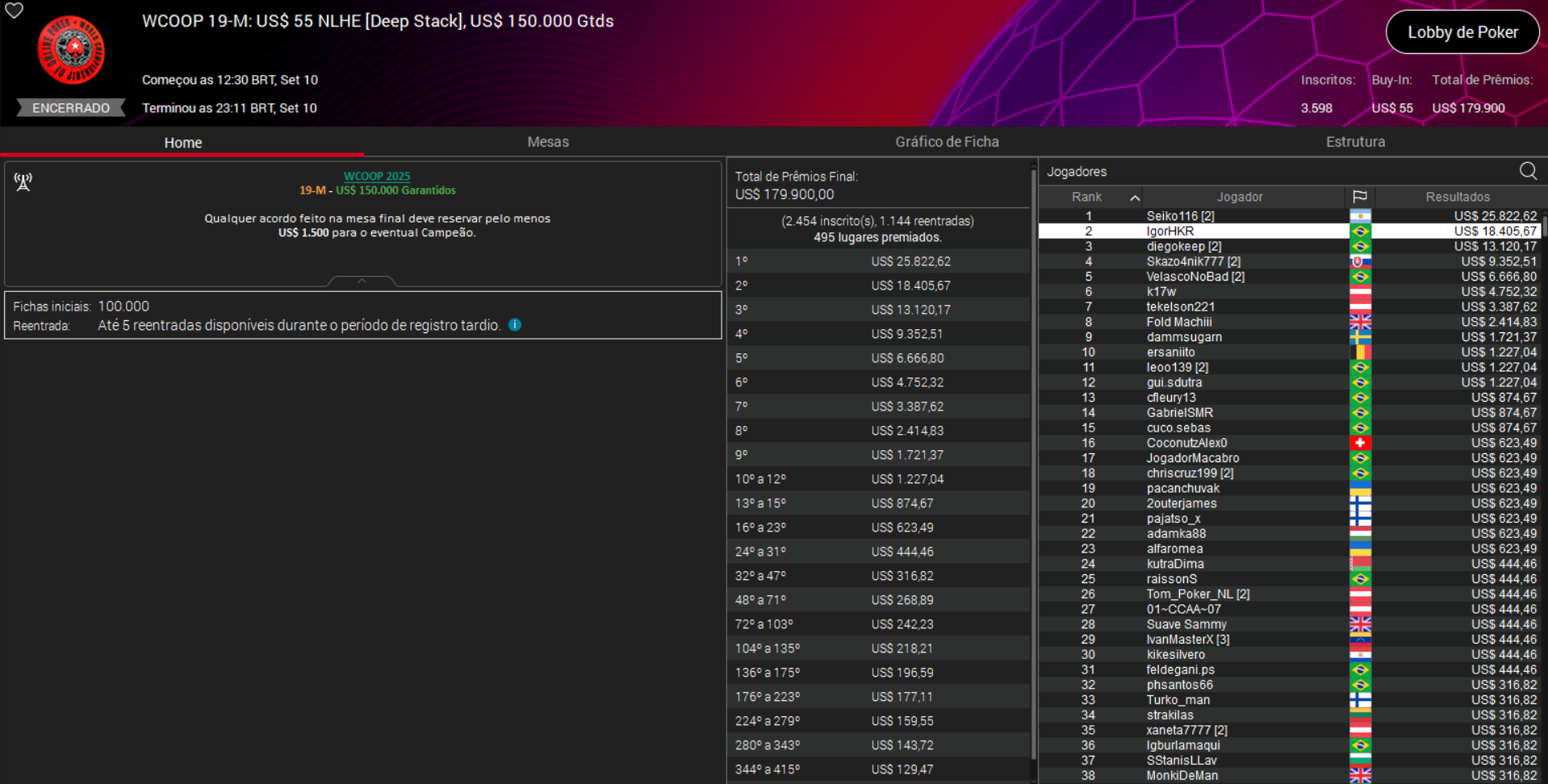Click the heart favorite icon
1548x784 pixels.
15,10
